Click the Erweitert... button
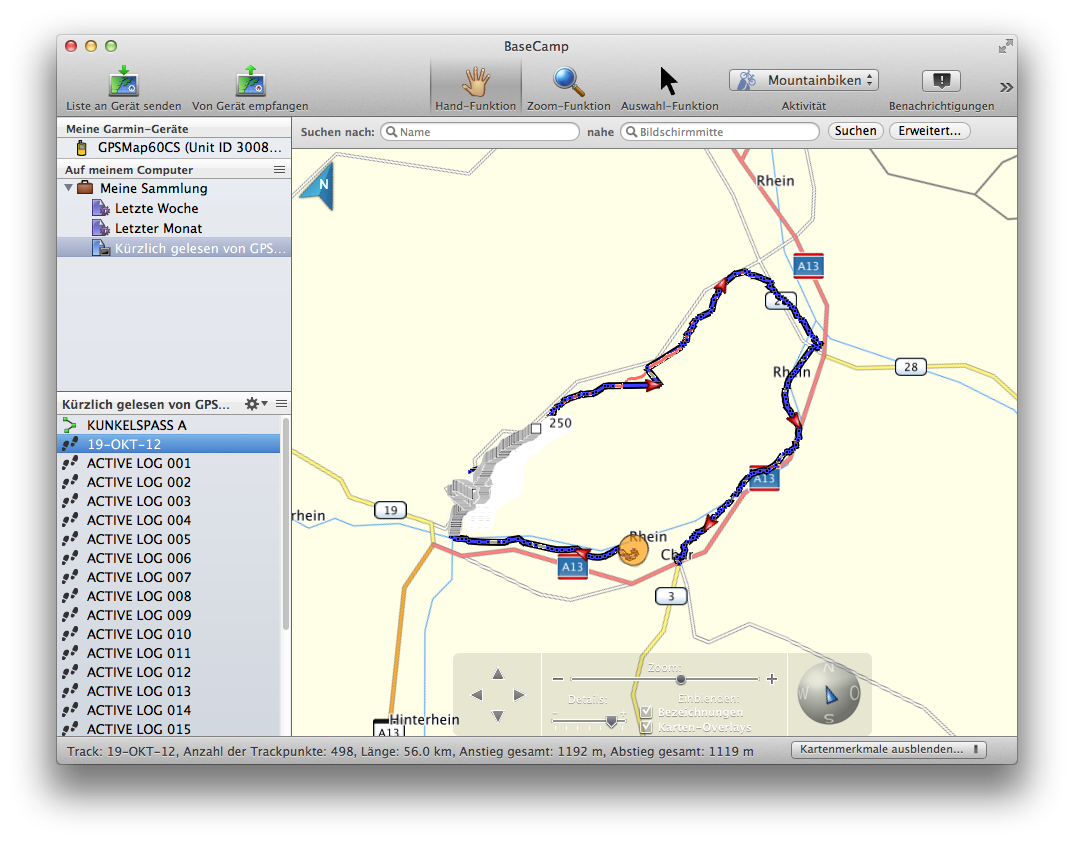 pos(929,131)
